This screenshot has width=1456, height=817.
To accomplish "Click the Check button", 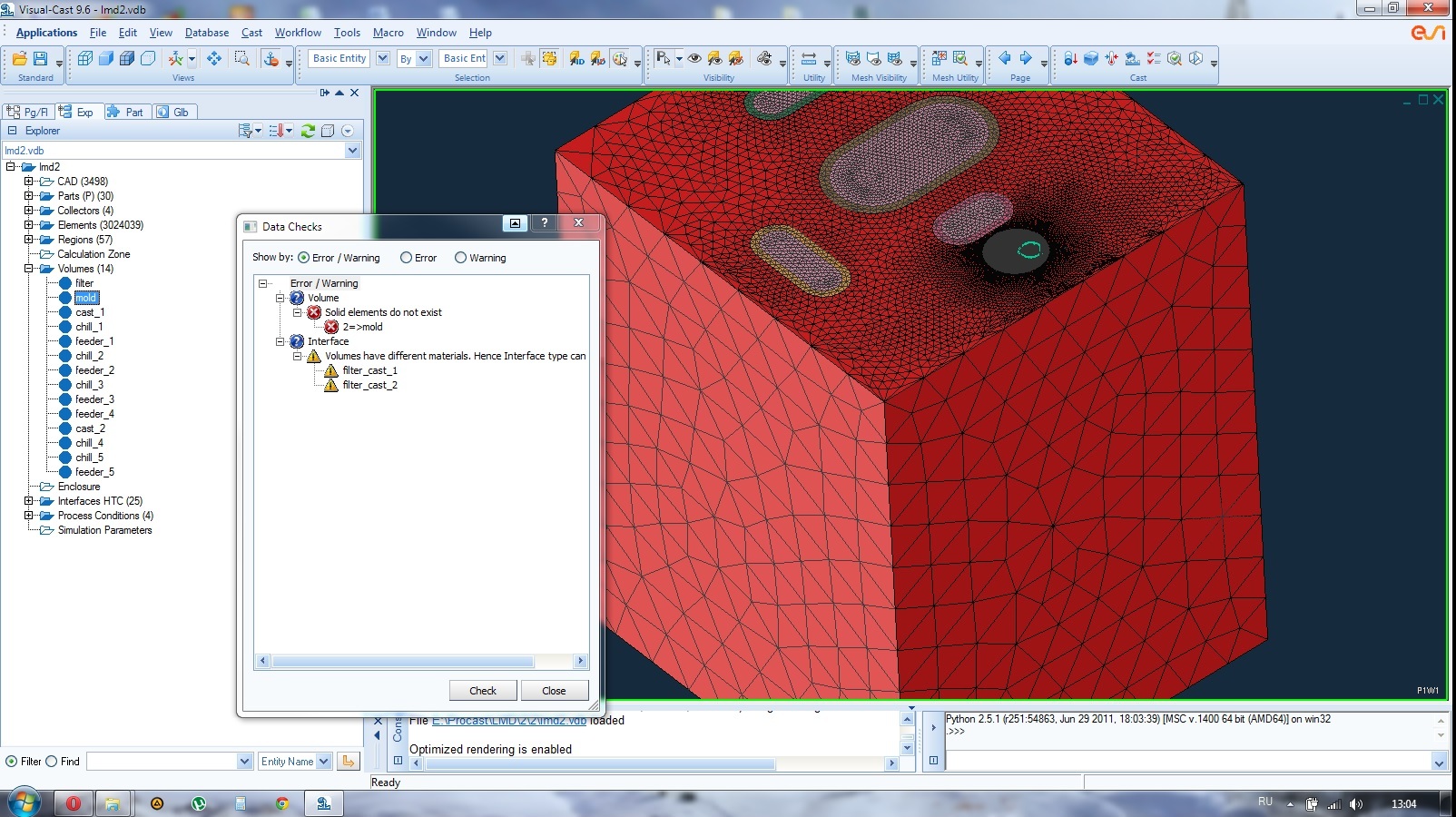I will click(x=483, y=691).
